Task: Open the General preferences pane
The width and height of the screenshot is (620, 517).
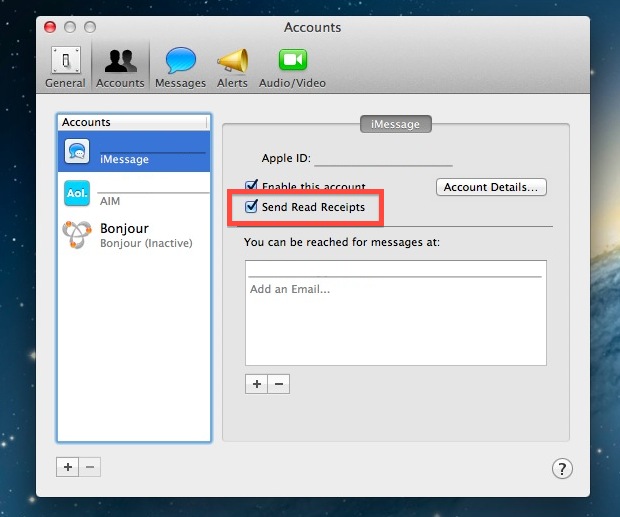Action: pyautogui.click(x=65, y=66)
